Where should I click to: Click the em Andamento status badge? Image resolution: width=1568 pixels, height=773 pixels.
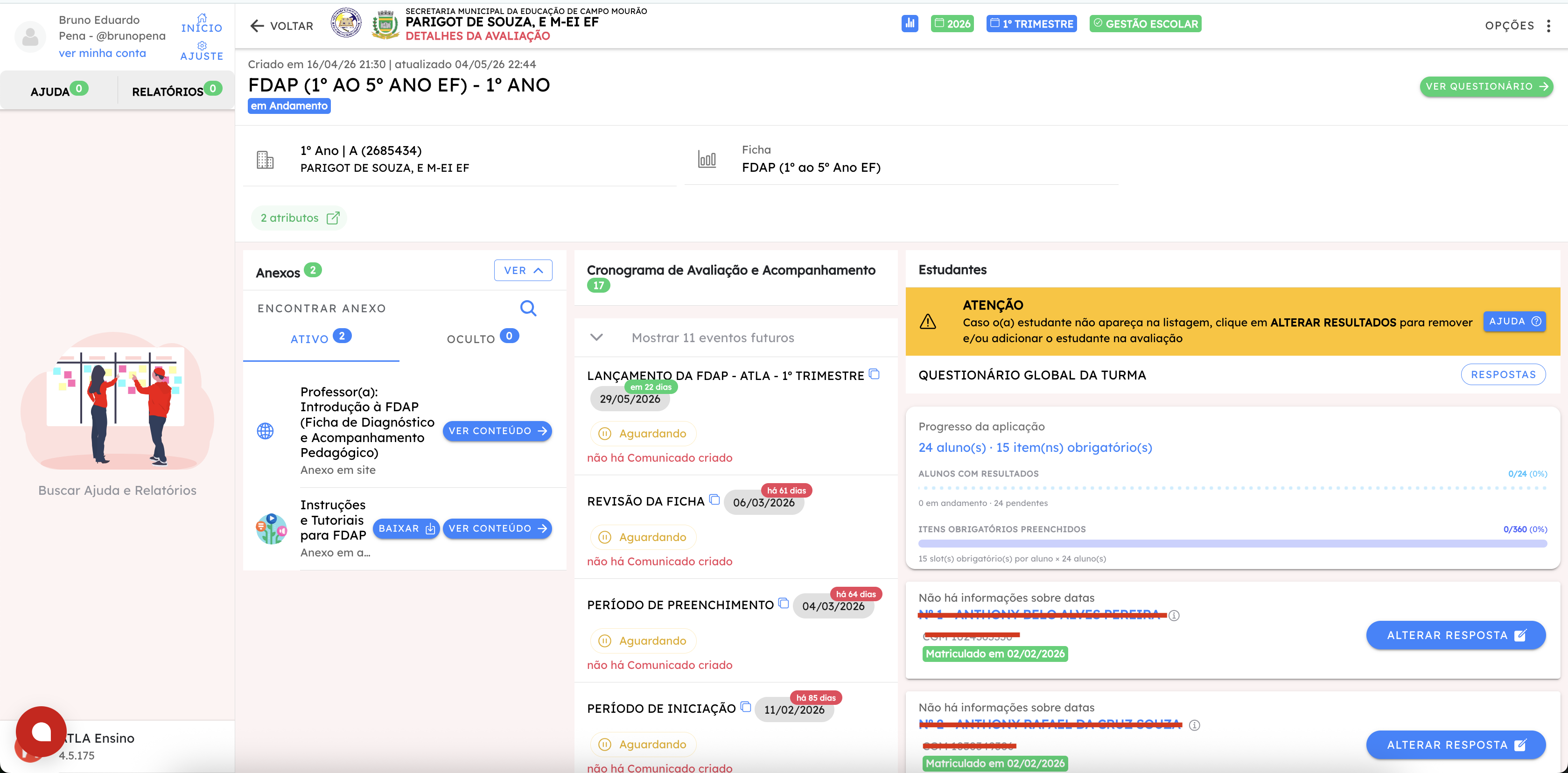pyautogui.click(x=289, y=106)
